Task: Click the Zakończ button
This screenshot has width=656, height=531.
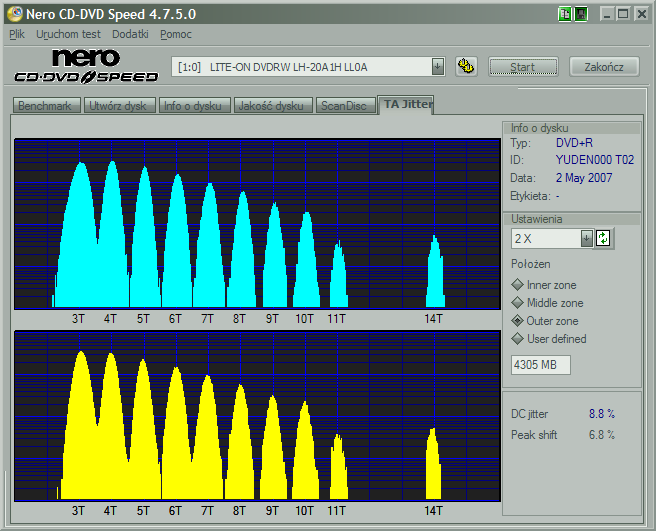Action: (604, 67)
